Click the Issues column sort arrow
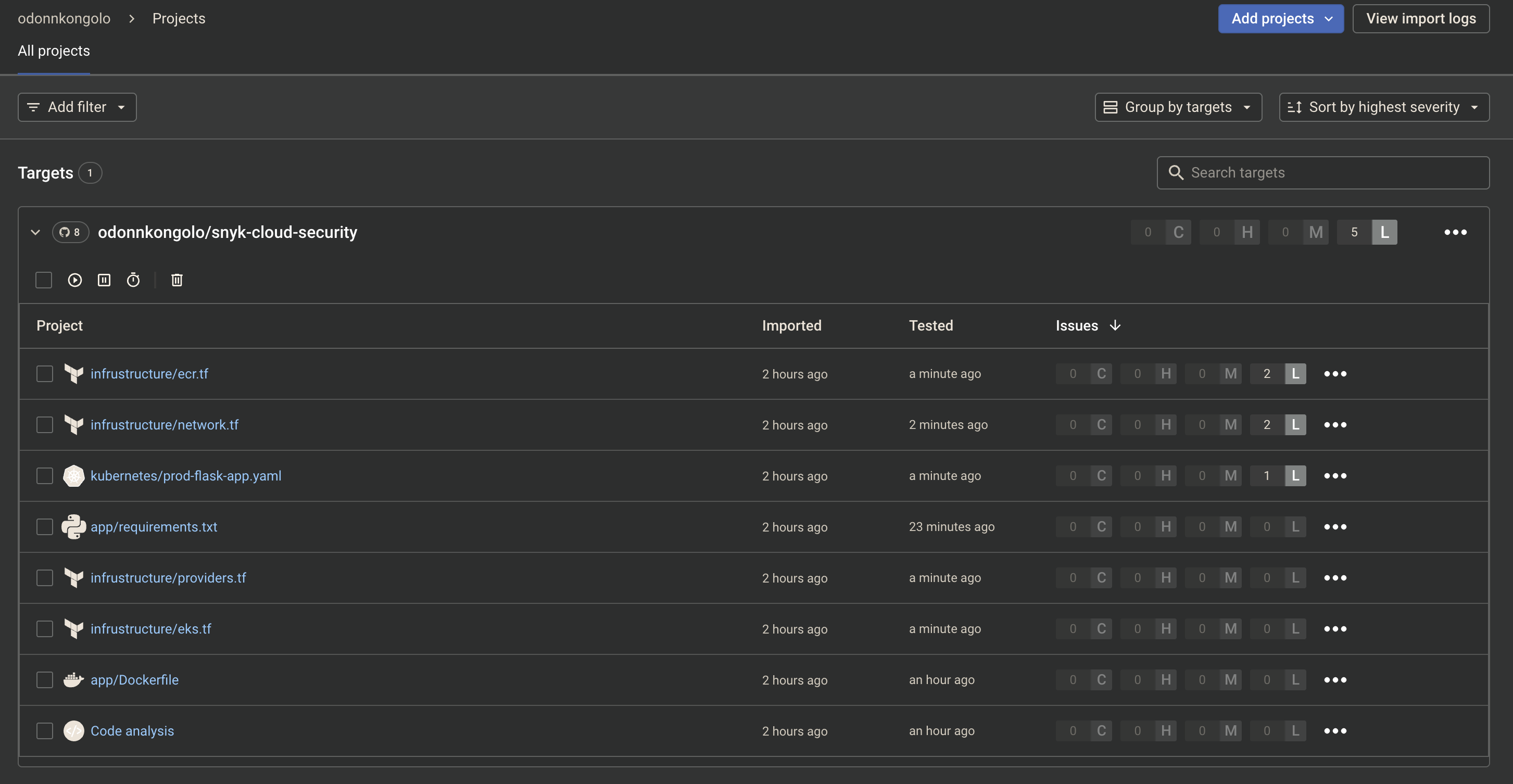Image resolution: width=1513 pixels, height=784 pixels. pyautogui.click(x=1115, y=325)
